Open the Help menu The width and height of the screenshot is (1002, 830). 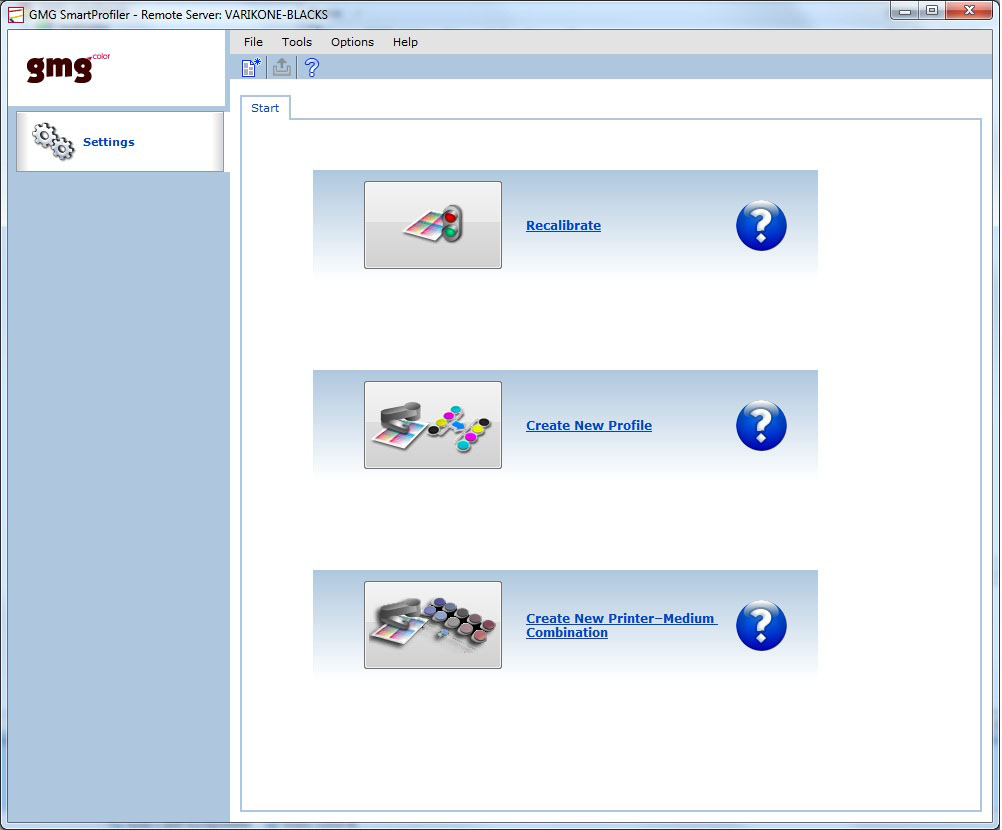tap(405, 42)
